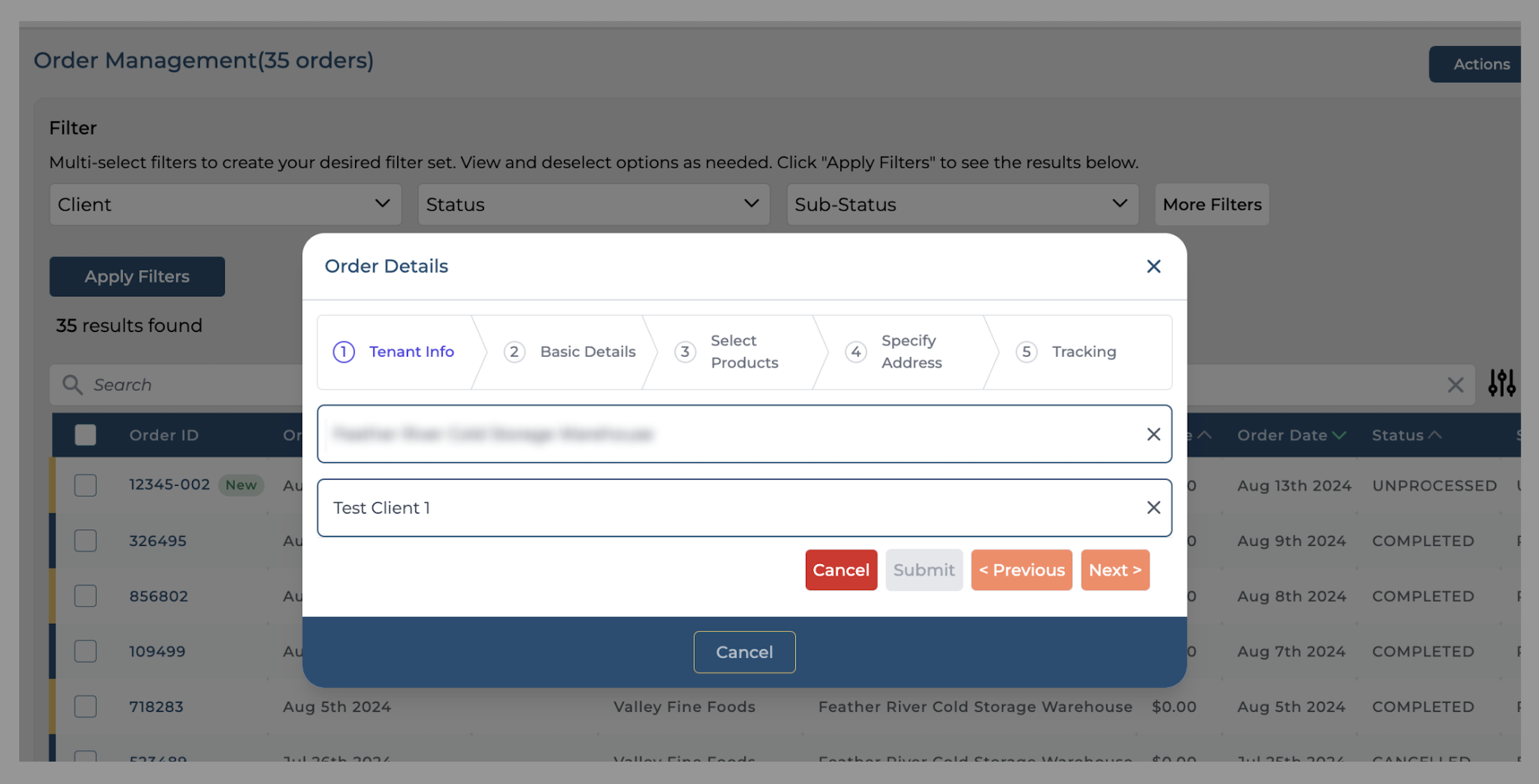Click the search magnifier icon
Image resolution: width=1539 pixels, height=784 pixels.
(x=72, y=384)
